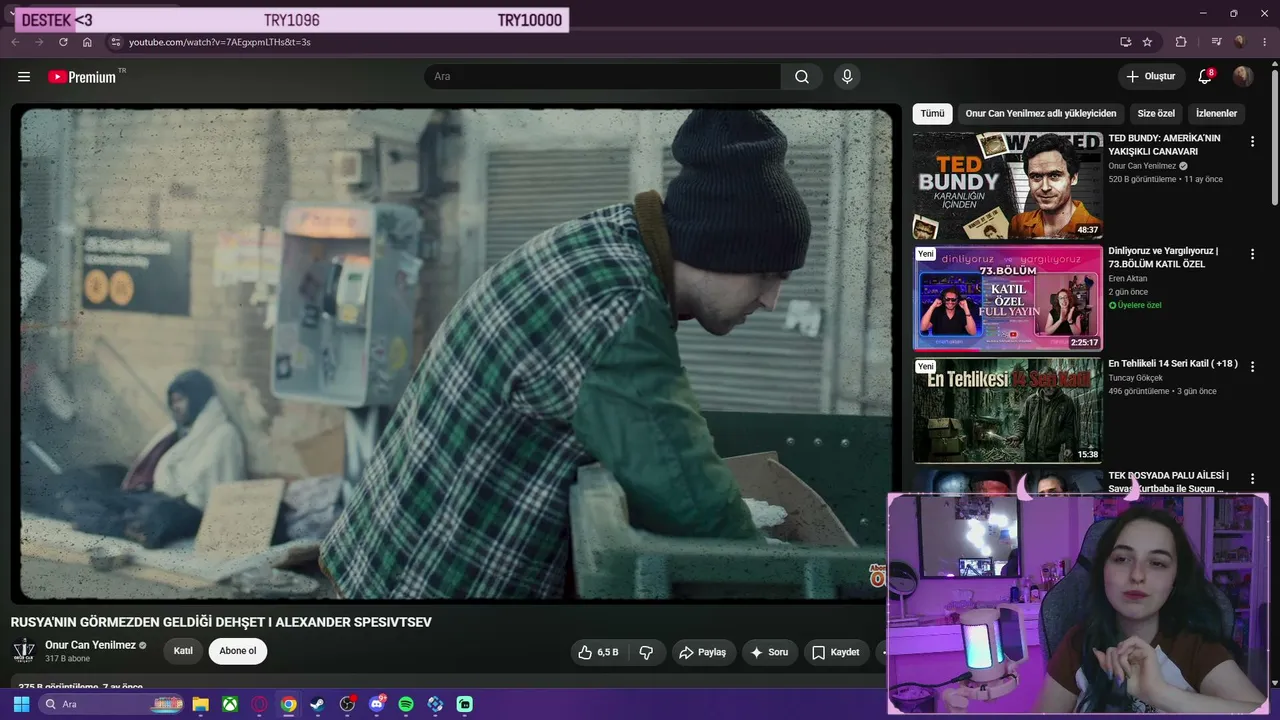The image size is (1280, 720).
Task: Open OBS Studio from taskbar
Action: tap(347, 704)
